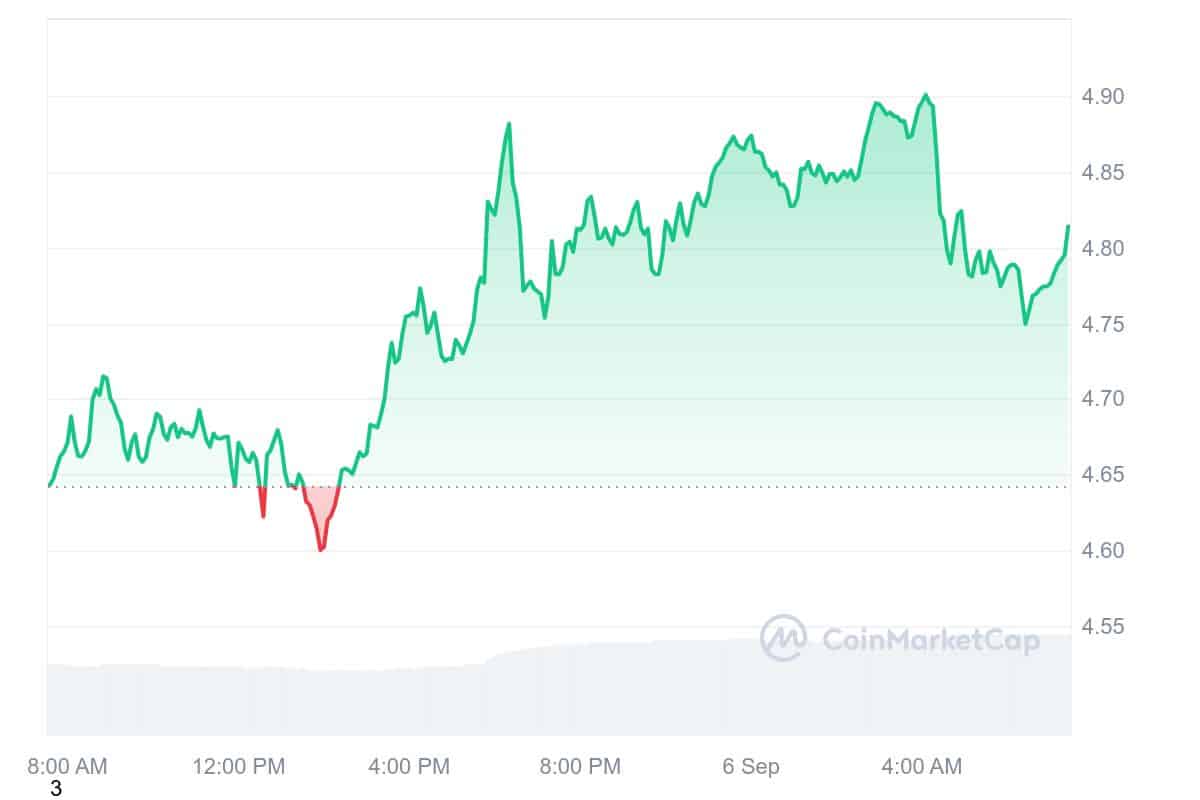The image size is (1200, 800).
Task: Click the CoinMarketCap logo icon
Action: coord(784,638)
